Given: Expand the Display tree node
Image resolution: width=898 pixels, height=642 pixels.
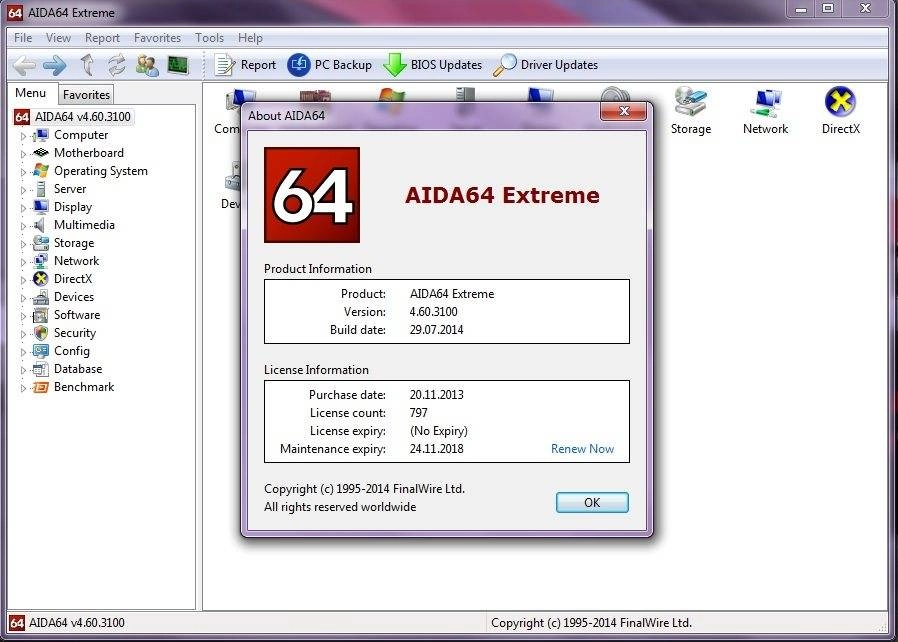Looking at the screenshot, I should tap(23, 208).
